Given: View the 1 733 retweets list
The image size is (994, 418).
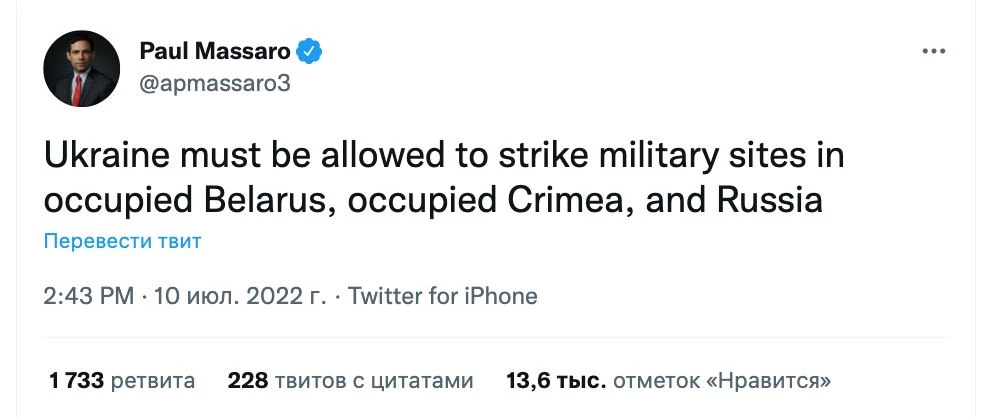Looking at the screenshot, I should point(77,380).
